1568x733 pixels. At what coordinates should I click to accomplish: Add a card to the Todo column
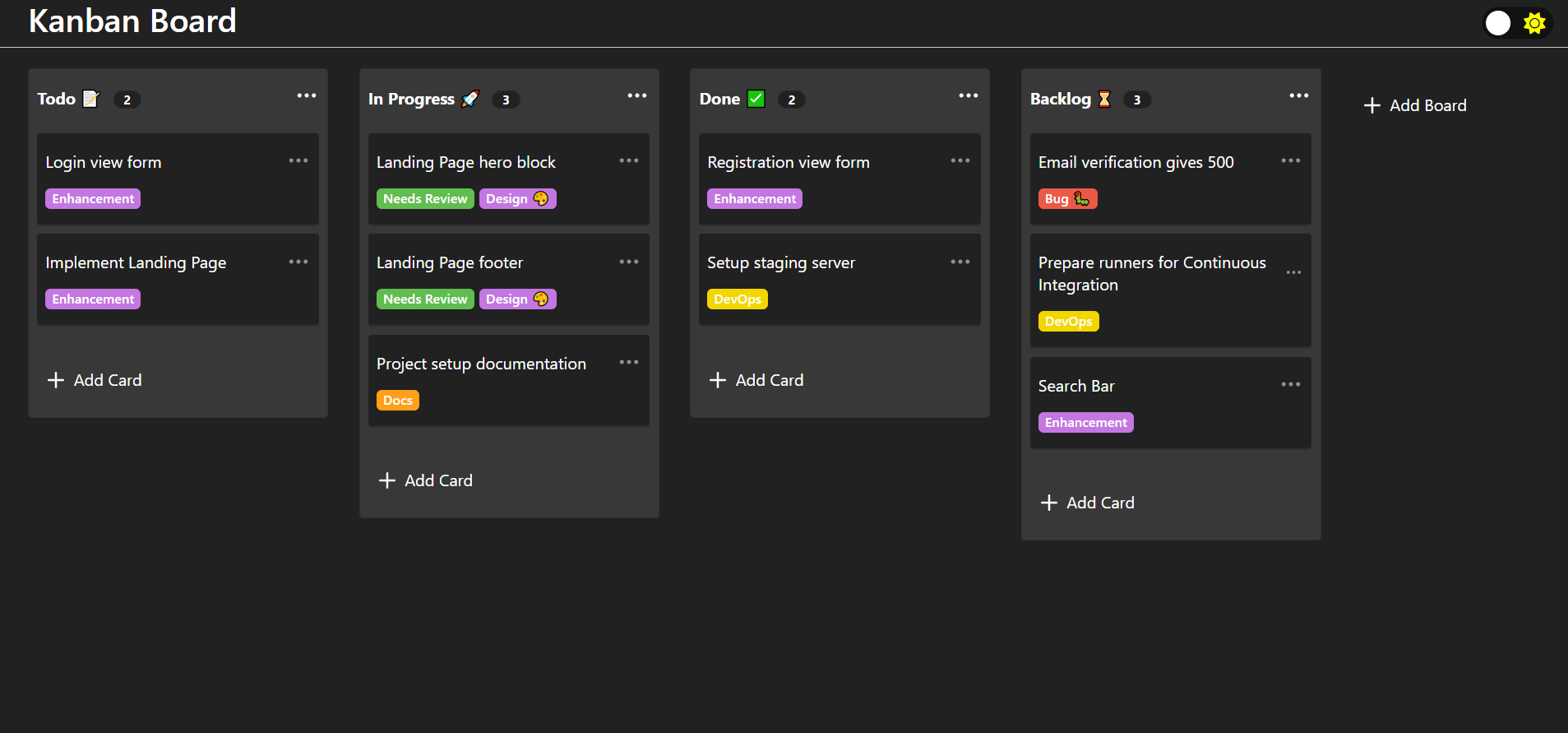tap(95, 380)
